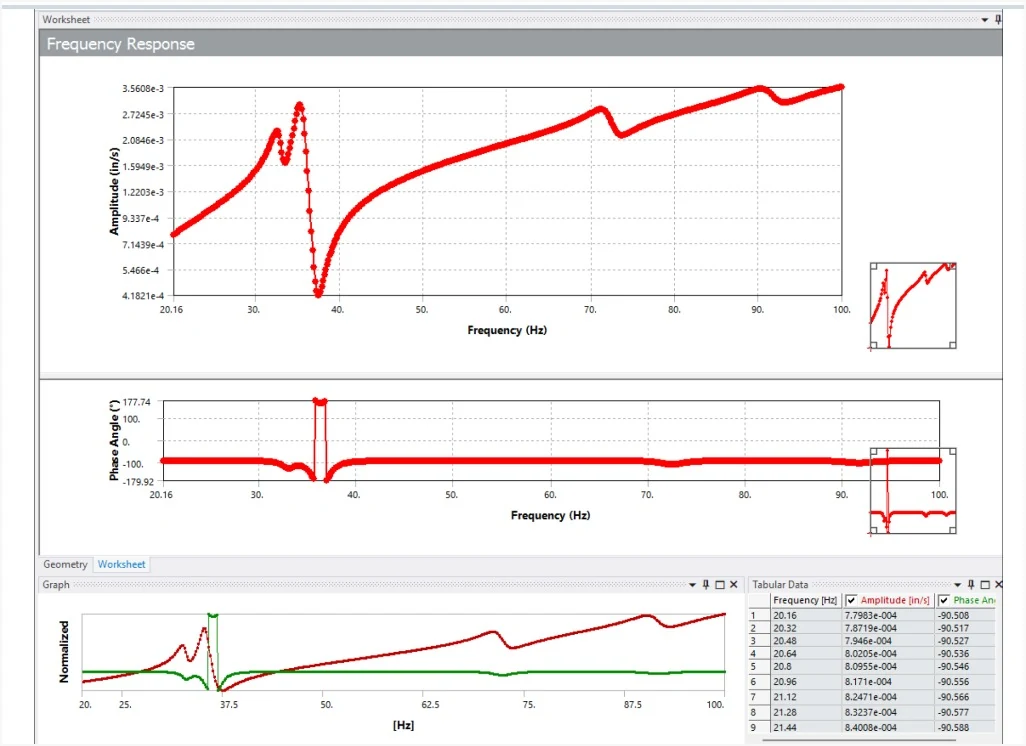
Task: Click the Tabular Data panel title
Action: (780, 584)
